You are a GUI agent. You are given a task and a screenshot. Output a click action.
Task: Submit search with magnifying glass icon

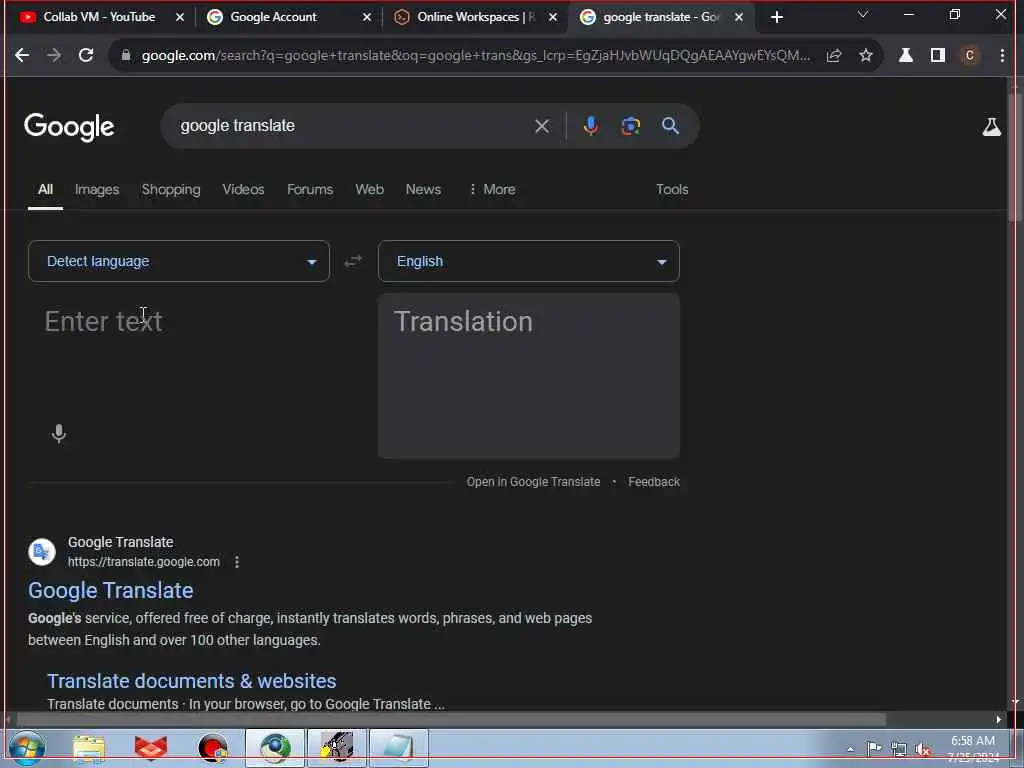(671, 126)
